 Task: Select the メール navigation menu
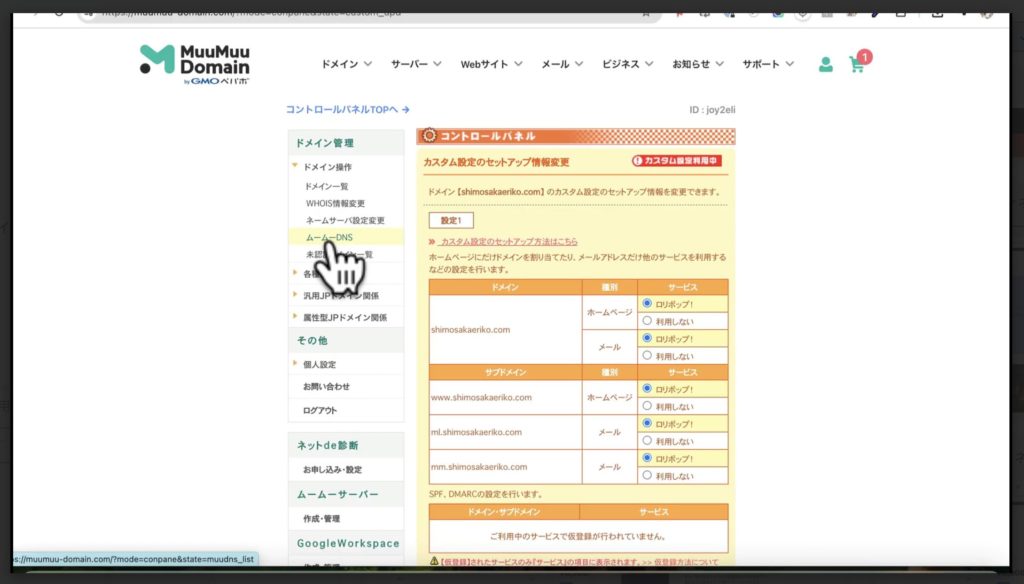click(556, 62)
